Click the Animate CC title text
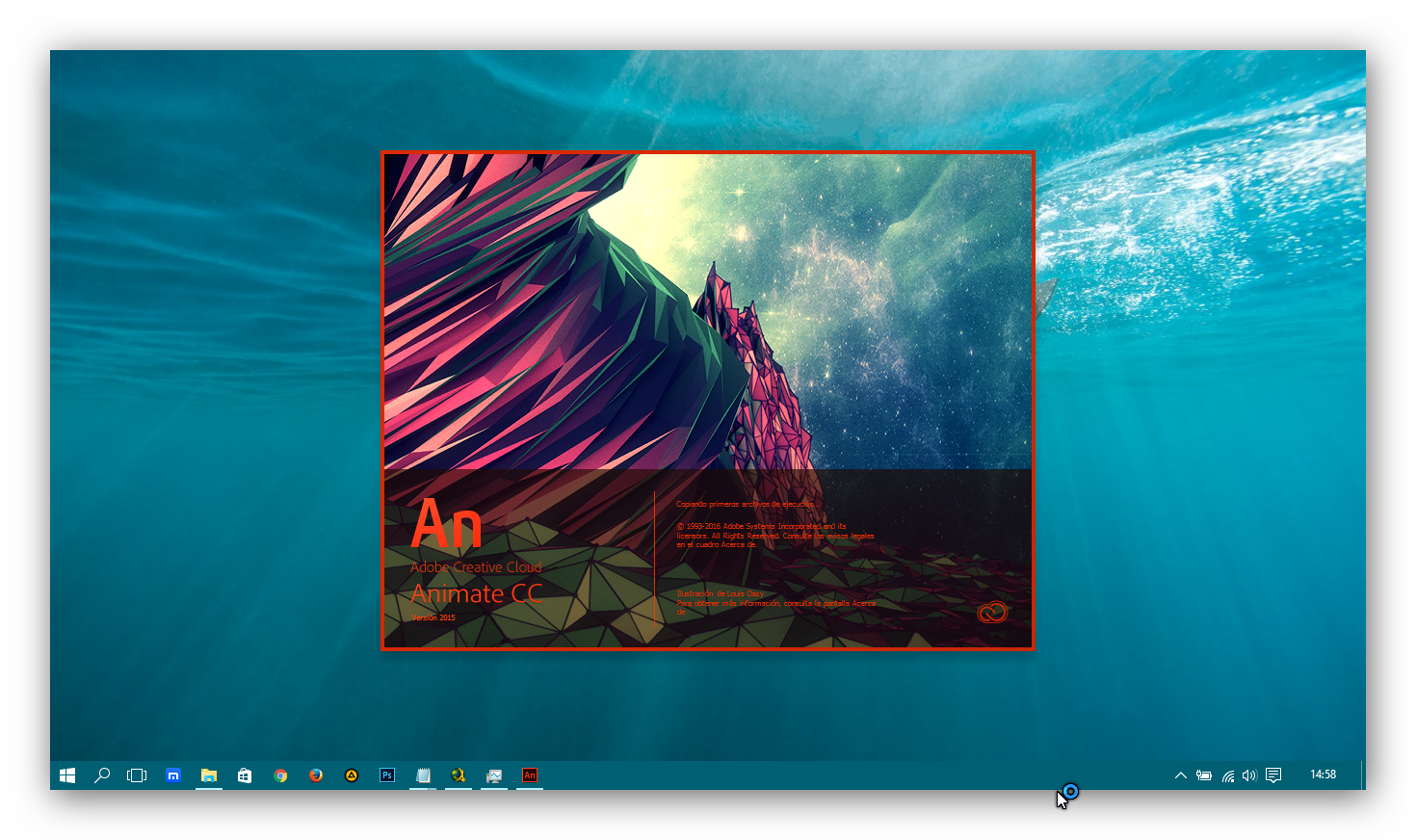 [x=477, y=593]
